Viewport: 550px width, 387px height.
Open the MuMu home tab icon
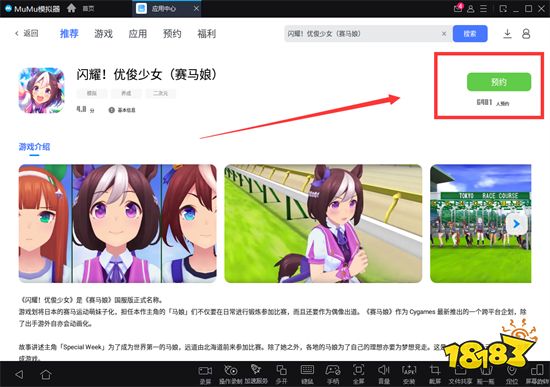click(x=72, y=8)
